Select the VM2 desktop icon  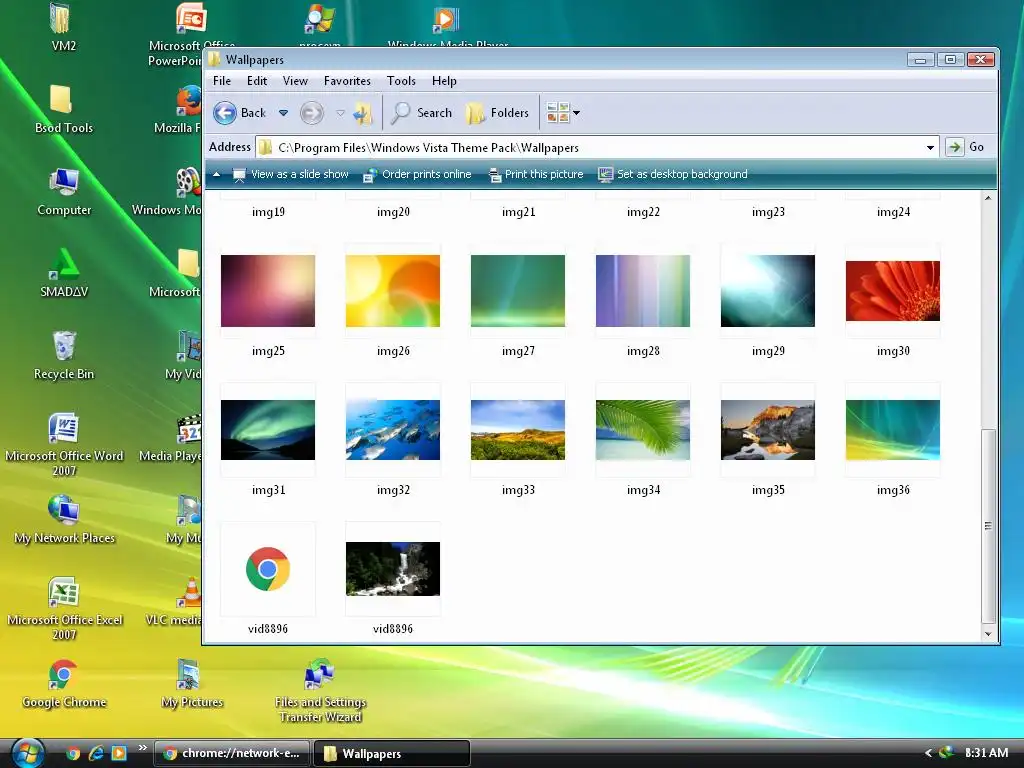point(63,27)
